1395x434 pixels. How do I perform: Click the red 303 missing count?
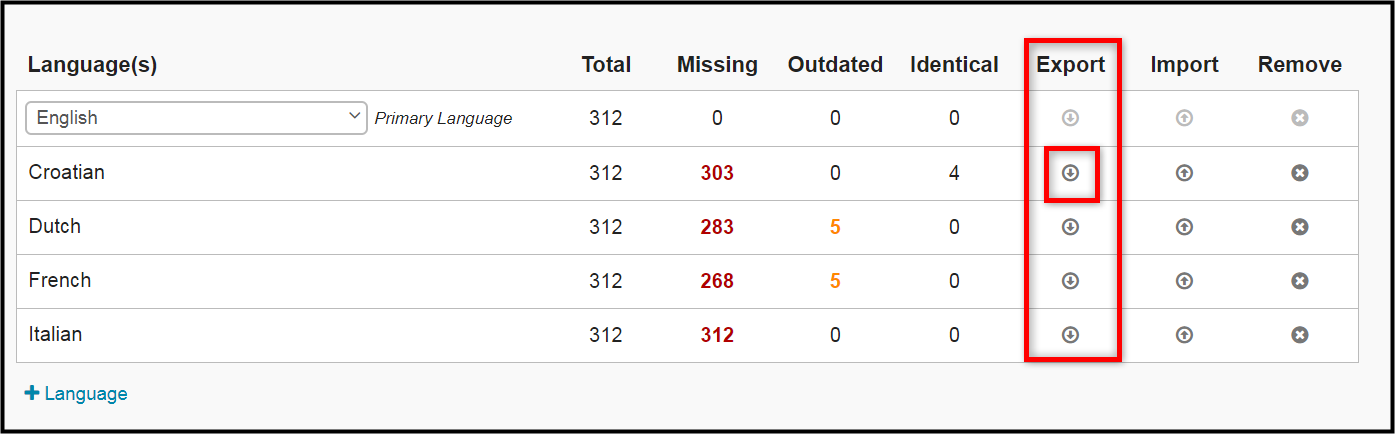(717, 173)
